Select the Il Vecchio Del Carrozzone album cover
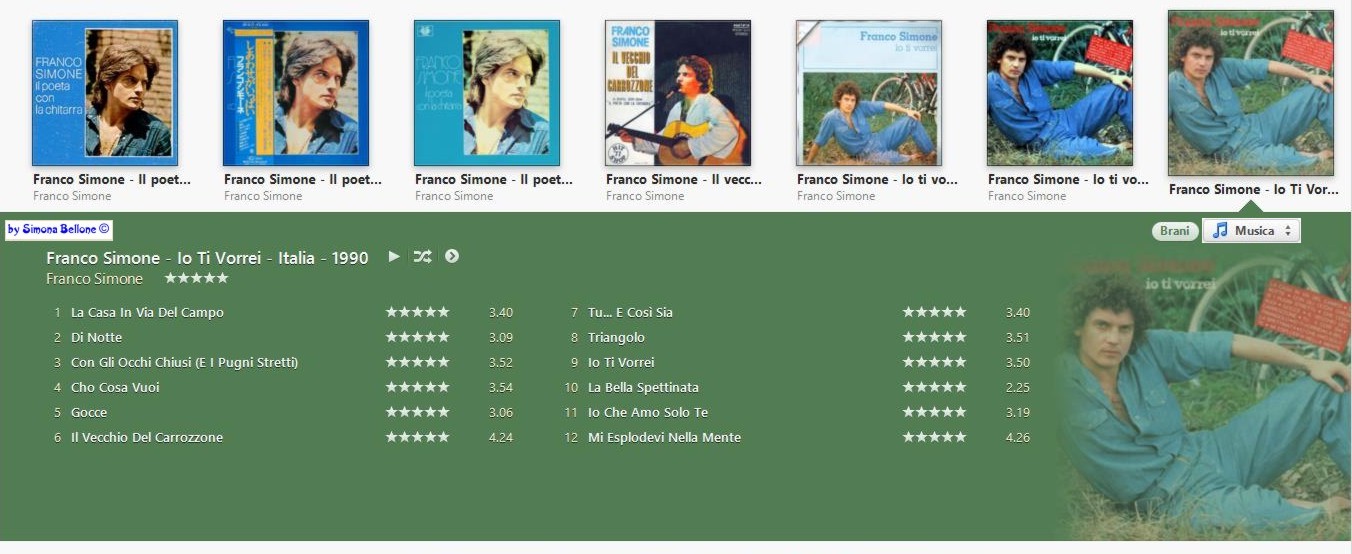This screenshot has width=1352, height=554. pos(678,93)
